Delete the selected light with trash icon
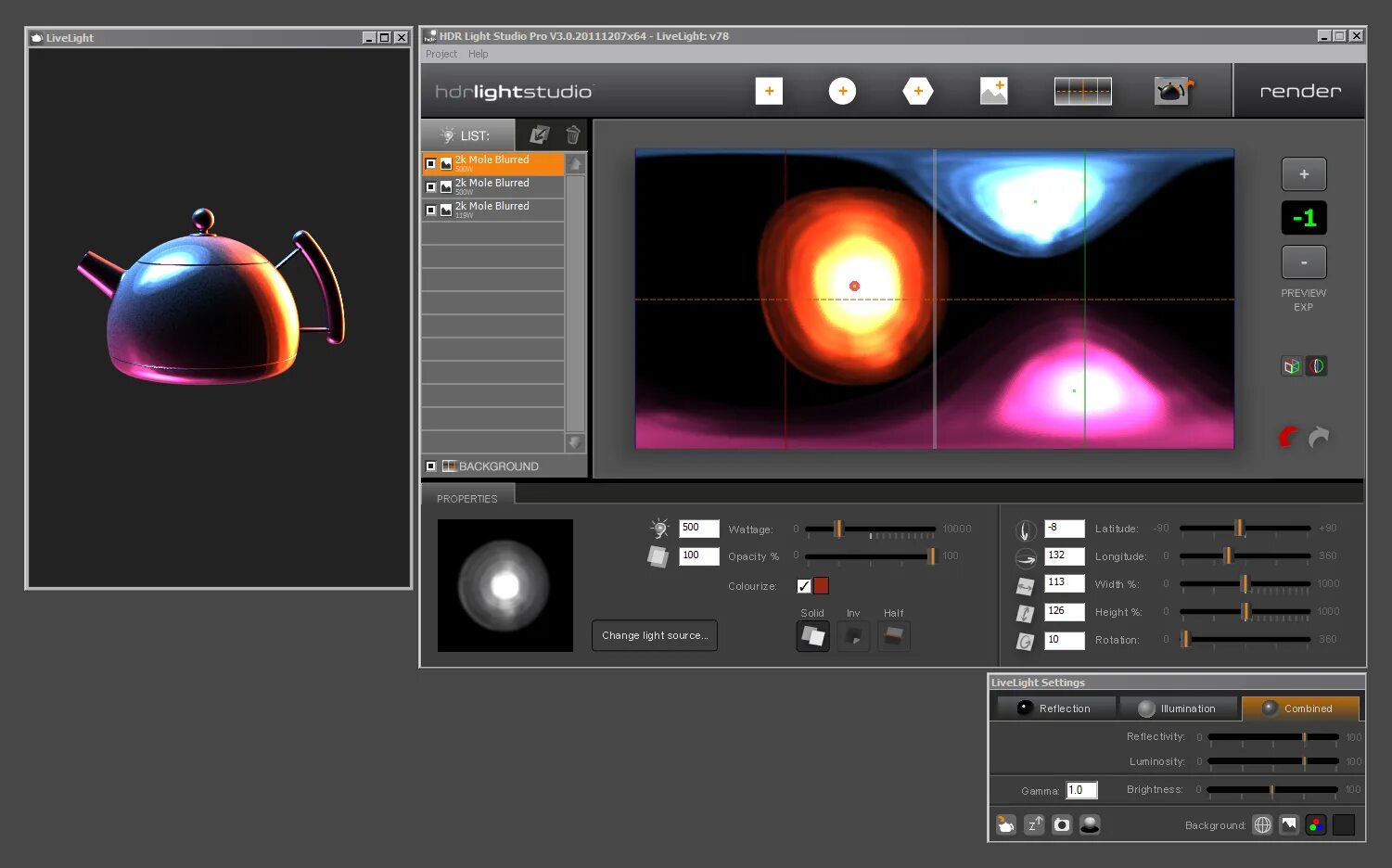The image size is (1392, 868). coord(573,135)
